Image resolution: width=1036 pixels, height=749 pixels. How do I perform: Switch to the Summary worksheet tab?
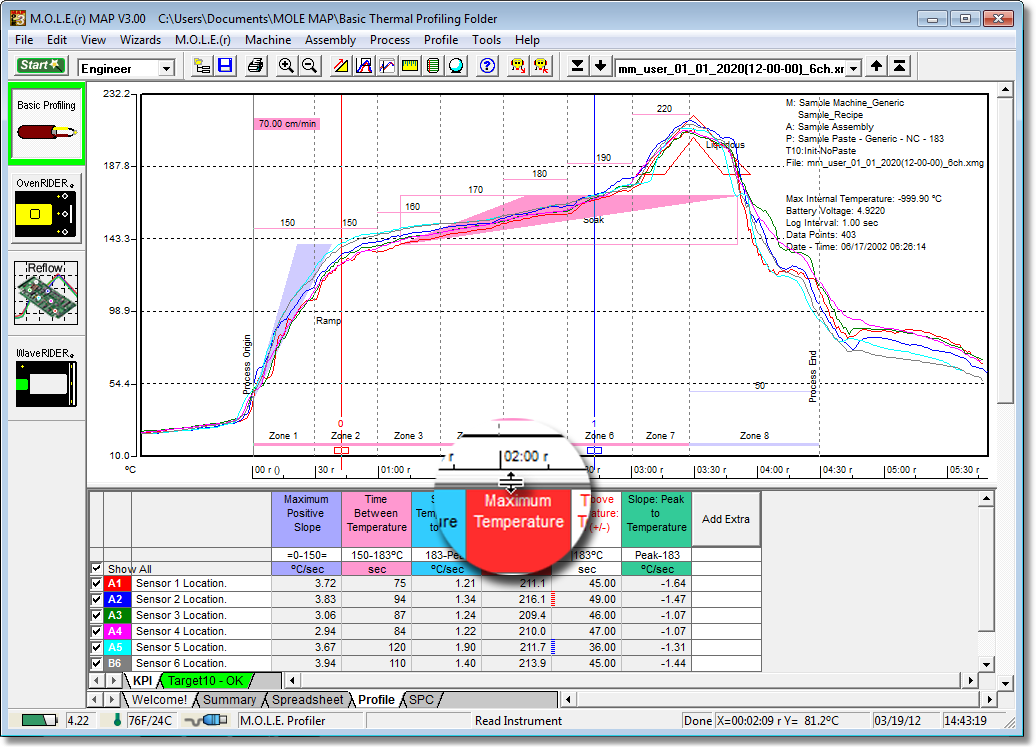(229, 699)
